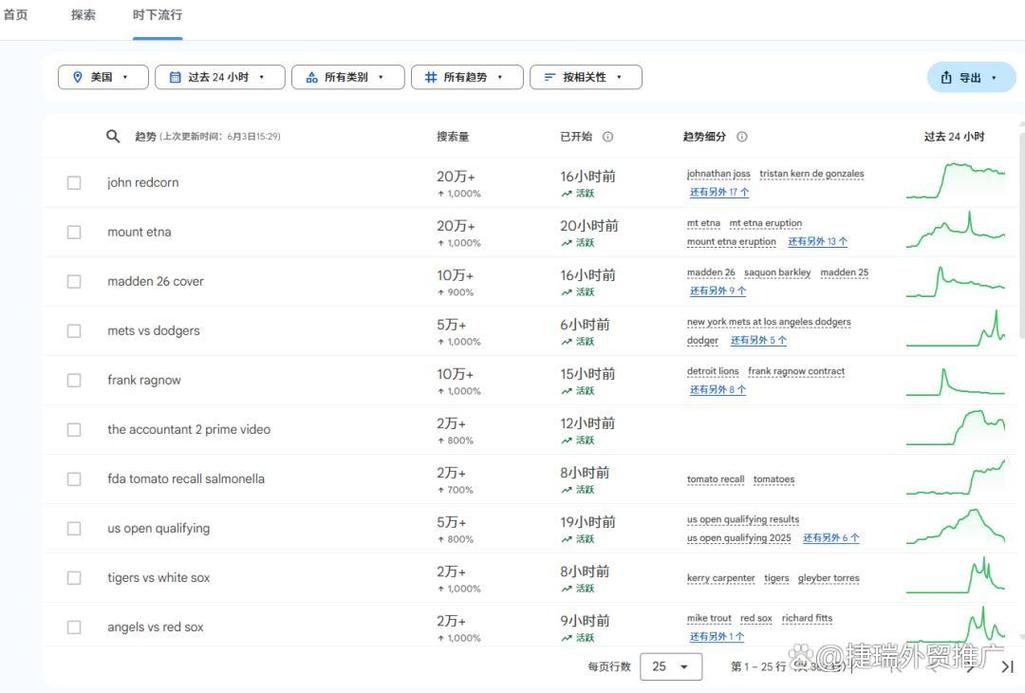Click the active trend icon in frank ragnow row

(566, 391)
